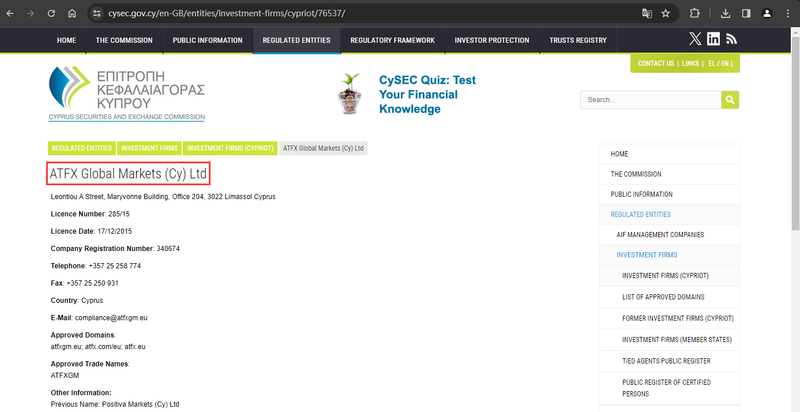Open the browser home page
Image resolution: width=800 pixels, height=412 pixels.
(x=72, y=14)
